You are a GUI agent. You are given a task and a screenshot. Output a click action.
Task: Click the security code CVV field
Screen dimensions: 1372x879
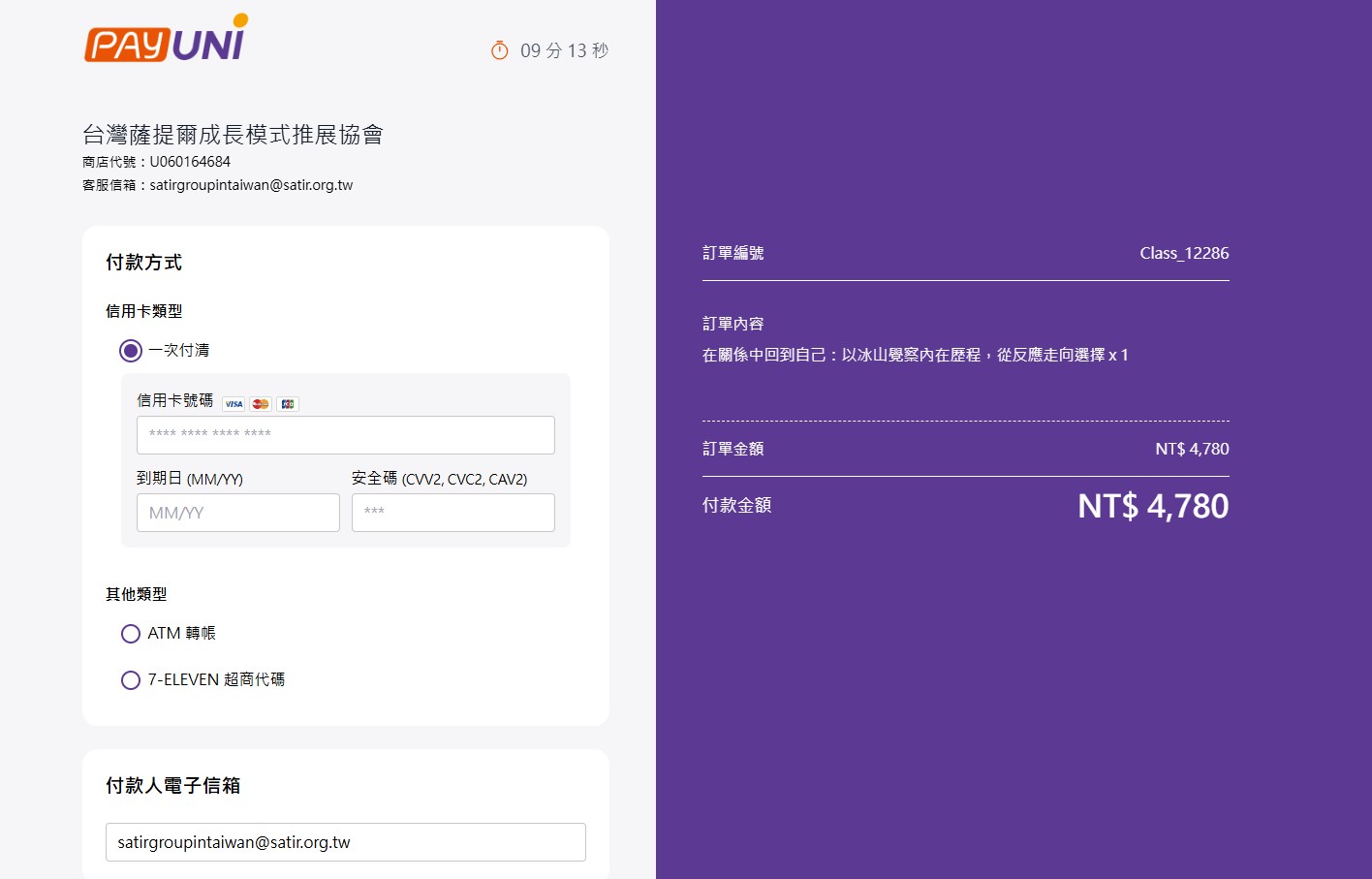[452, 513]
